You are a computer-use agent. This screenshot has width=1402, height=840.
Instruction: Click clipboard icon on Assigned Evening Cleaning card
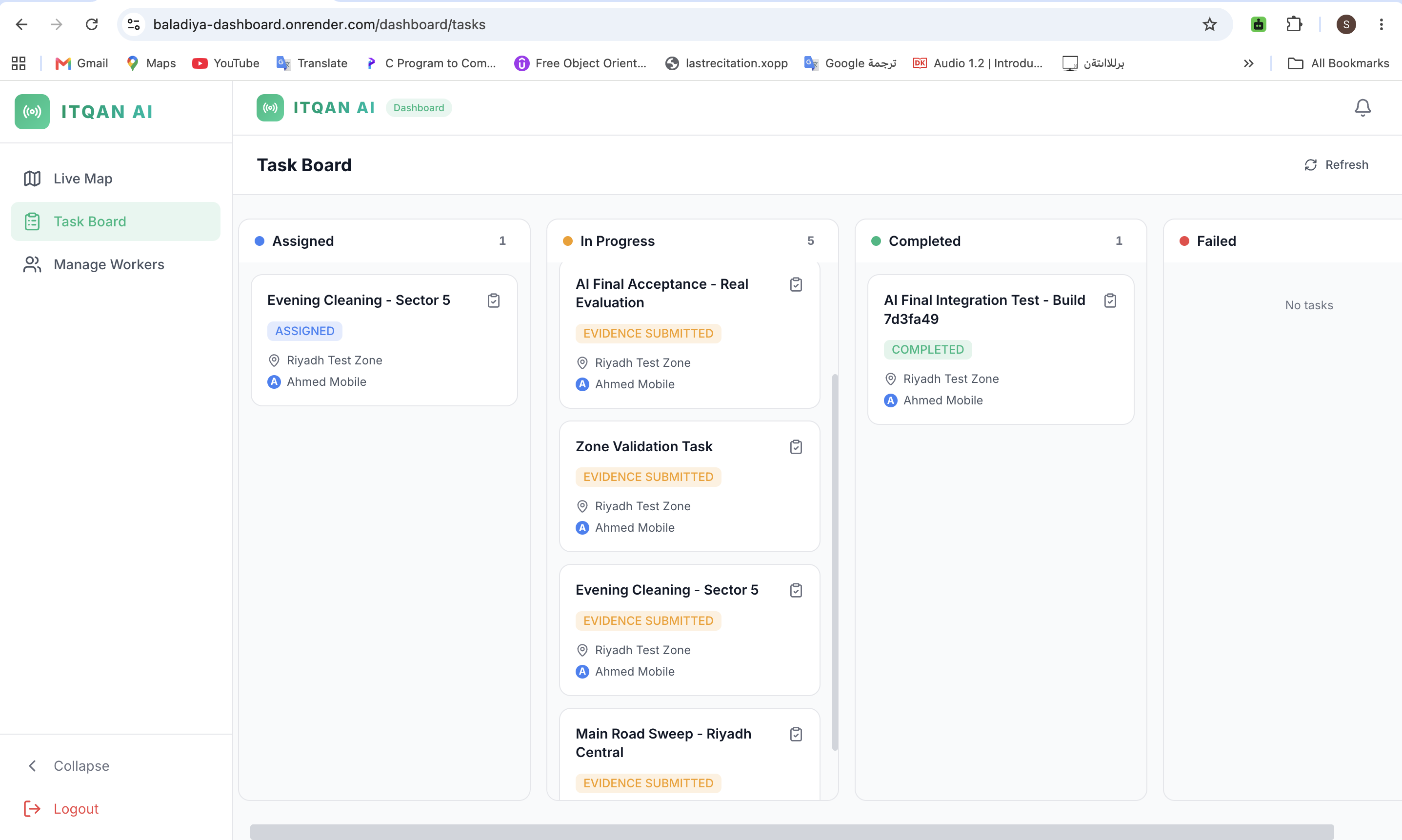point(494,300)
